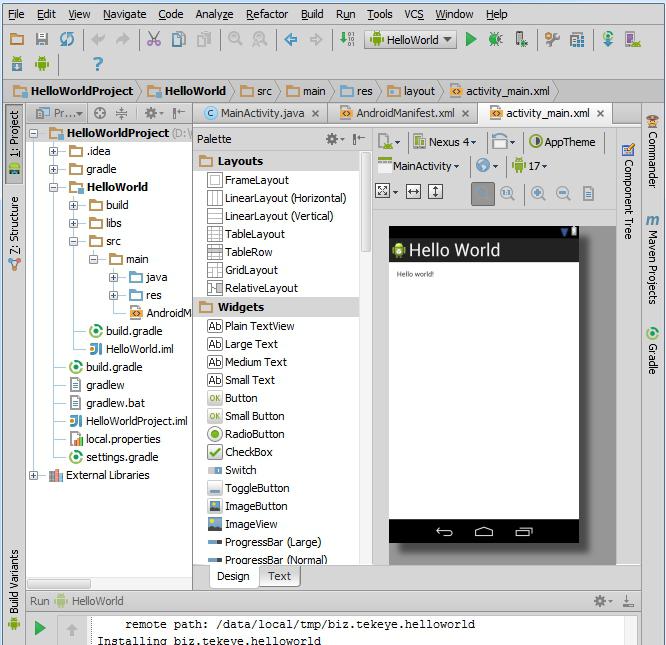Click the Project panel horizontal scrollbar
Image resolution: width=666 pixels, height=645 pixels.
[59, 583]
